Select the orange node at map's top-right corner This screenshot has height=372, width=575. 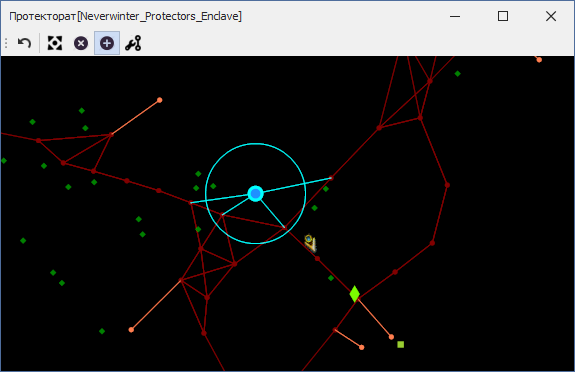(539, 59)
